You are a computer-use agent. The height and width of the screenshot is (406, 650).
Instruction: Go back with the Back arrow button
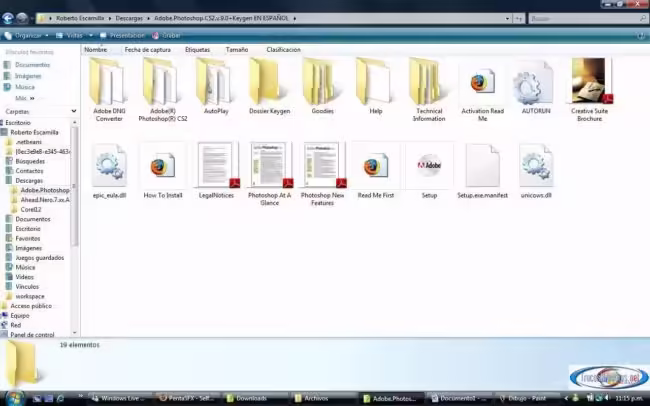pos(8,19)
